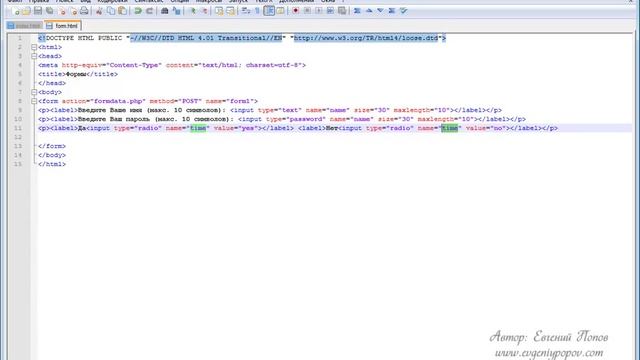Enable synchronized horizontal scrolling icon
Viewport: 640px width, 360px height.
click(x=231, y=11)
